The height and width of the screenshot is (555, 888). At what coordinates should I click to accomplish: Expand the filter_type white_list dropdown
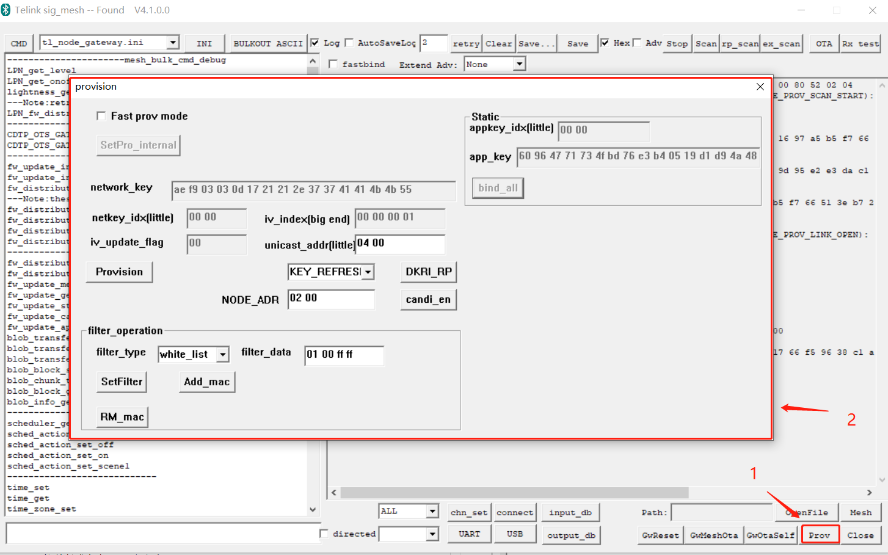[223, 355]
